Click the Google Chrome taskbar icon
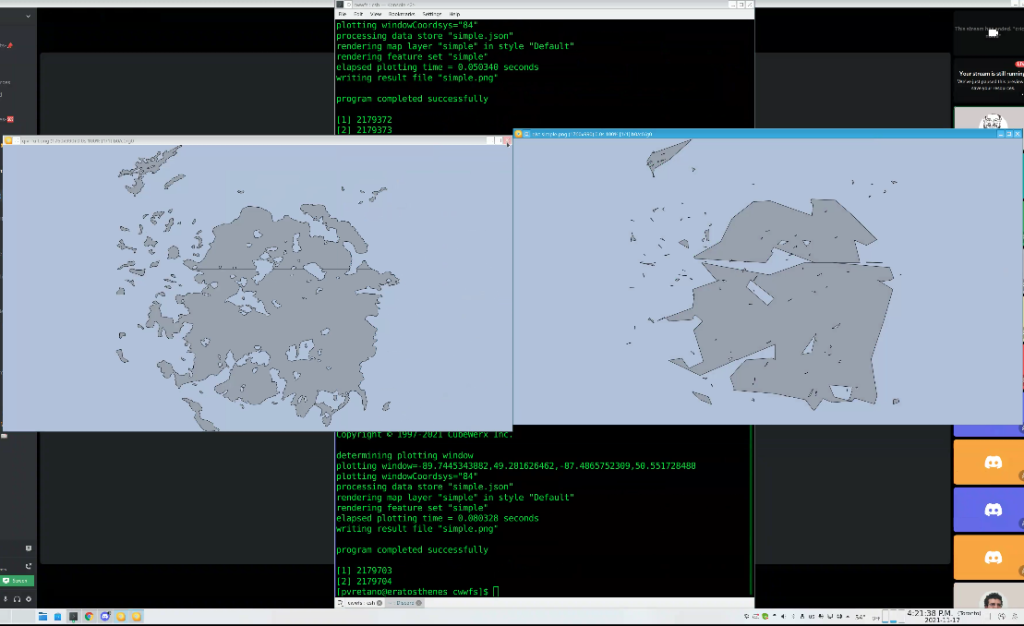1024x626 pixels. pyautogui.click(x=89, y=616)
